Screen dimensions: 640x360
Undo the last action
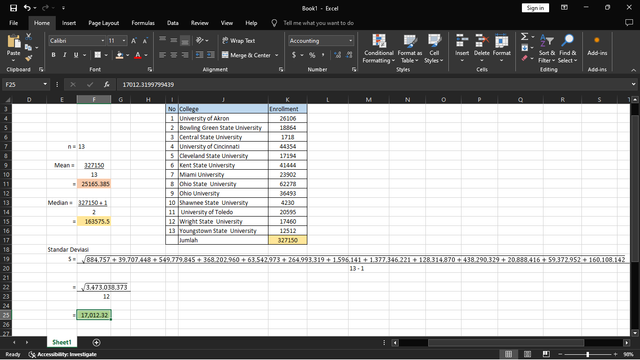pyautogui.click(x=27, y=8)
